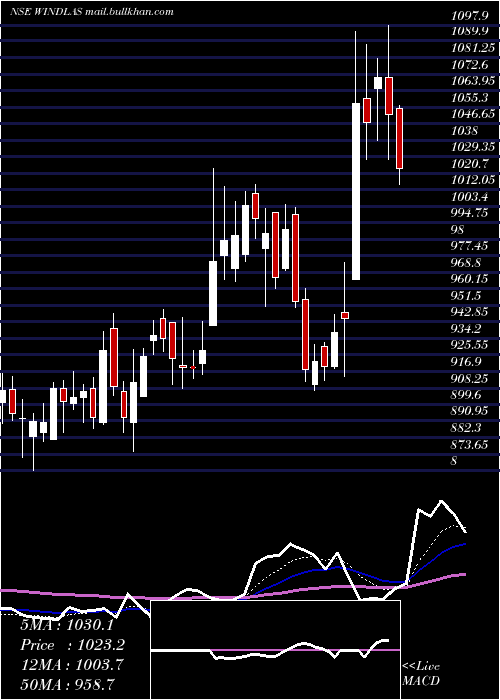Select the 890.95 price axis label
Image resolution: width=500 pixels, height=700 pixels.
click(469, 411)
